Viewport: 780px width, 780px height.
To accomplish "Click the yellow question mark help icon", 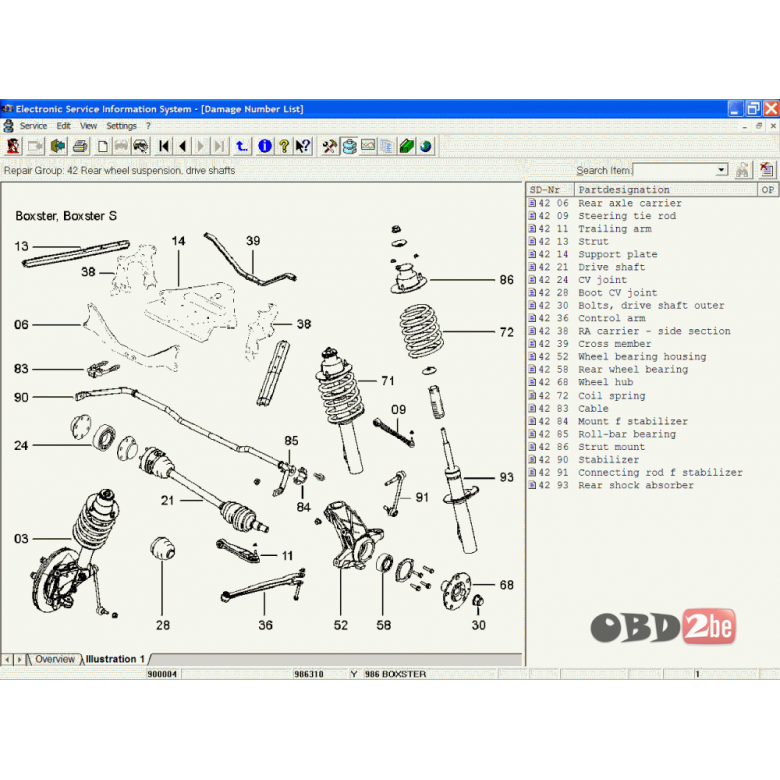I will click(x=284, y=146).
